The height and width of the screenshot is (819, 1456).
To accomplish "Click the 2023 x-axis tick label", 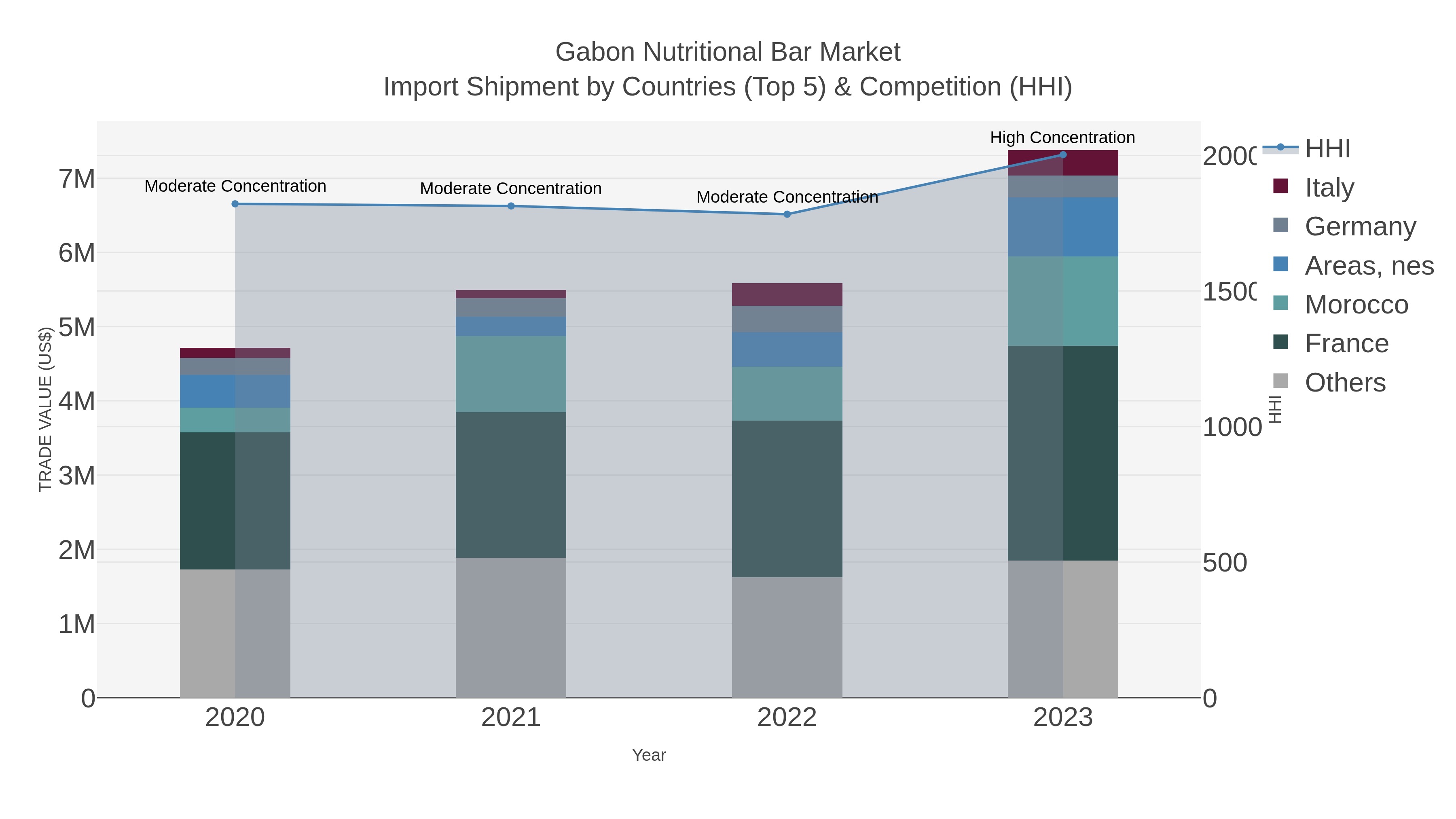I will [1062, 718].
